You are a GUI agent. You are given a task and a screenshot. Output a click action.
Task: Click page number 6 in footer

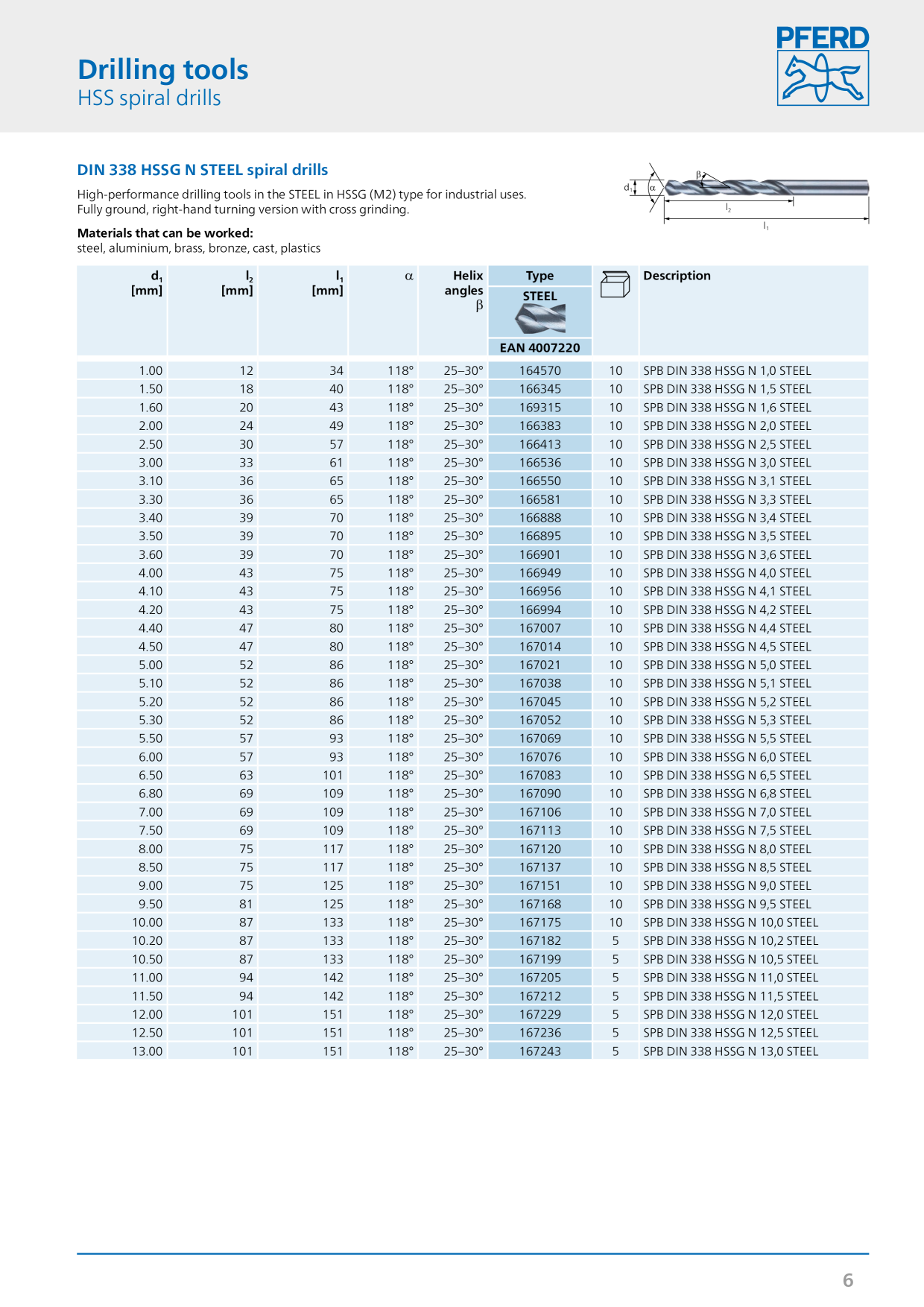pos(848,1280)
